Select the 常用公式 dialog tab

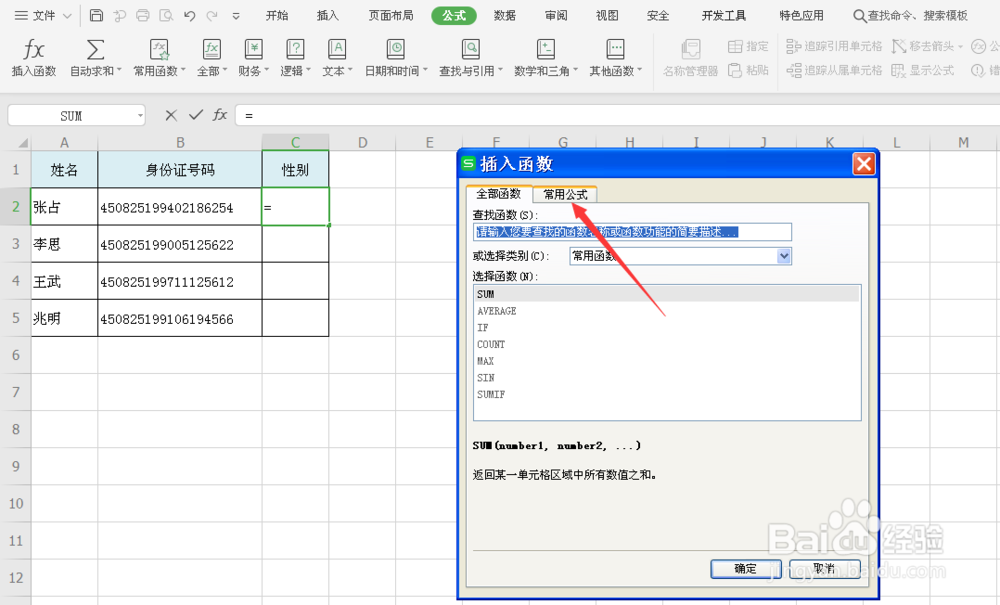click(565, 194)
